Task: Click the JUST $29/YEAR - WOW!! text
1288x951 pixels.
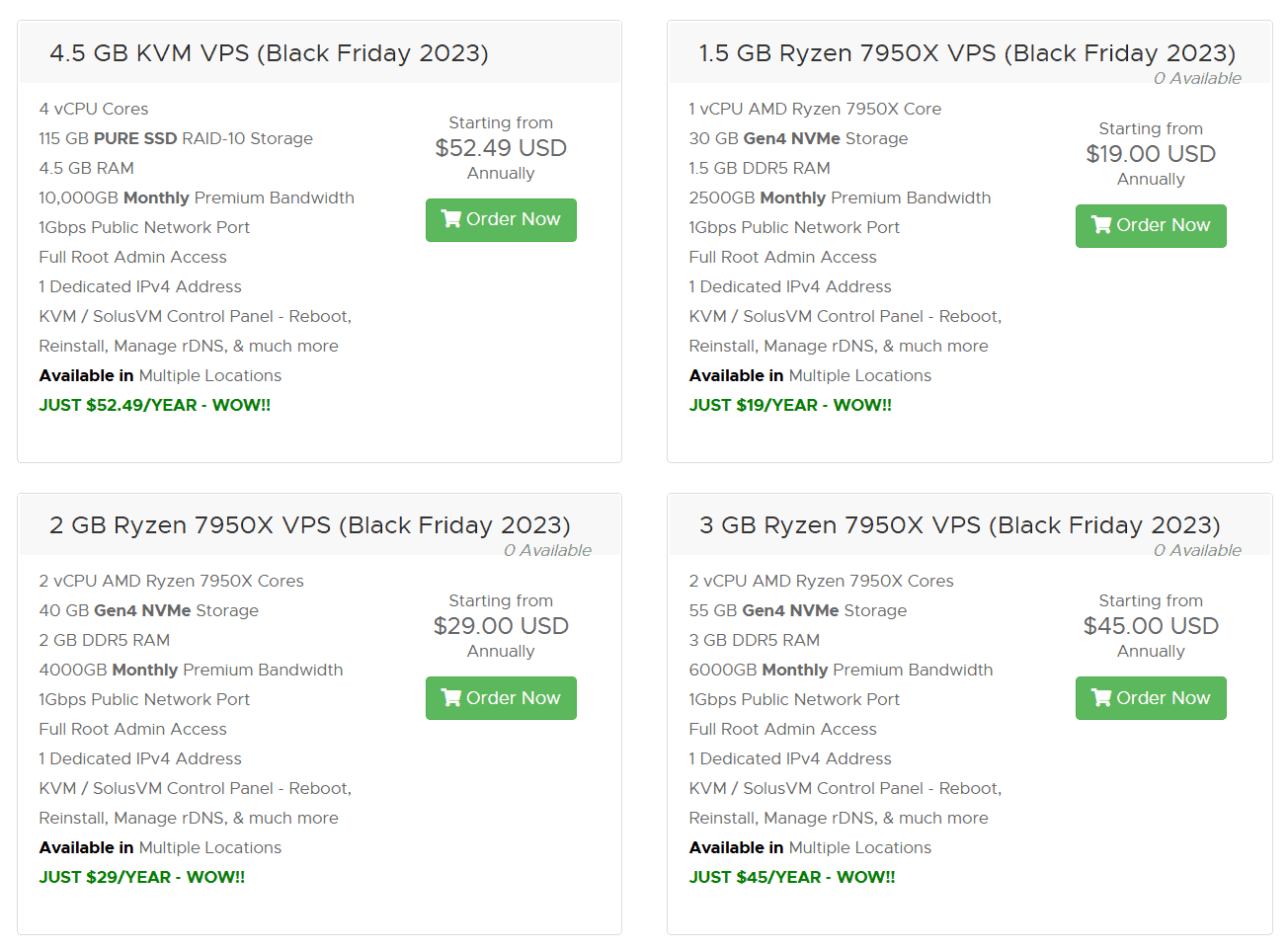Action: [x=142, y=877]
